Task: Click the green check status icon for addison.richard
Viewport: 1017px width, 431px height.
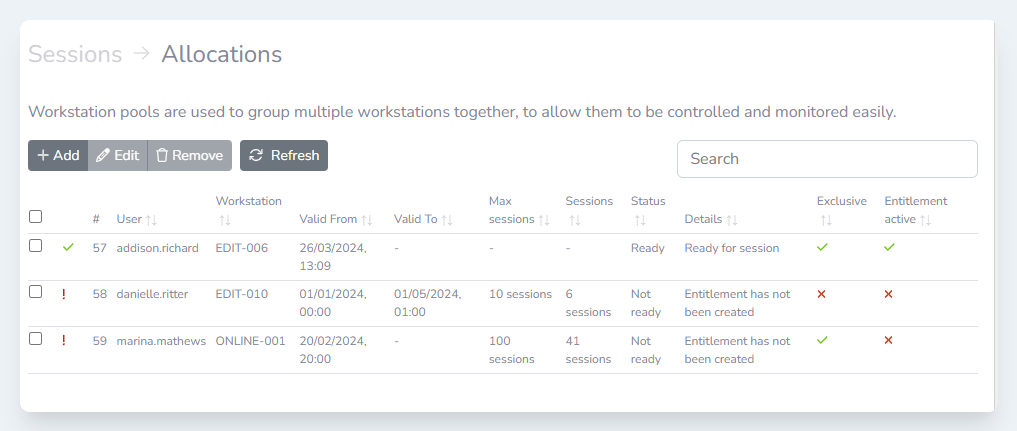Action: click(68, 247)
